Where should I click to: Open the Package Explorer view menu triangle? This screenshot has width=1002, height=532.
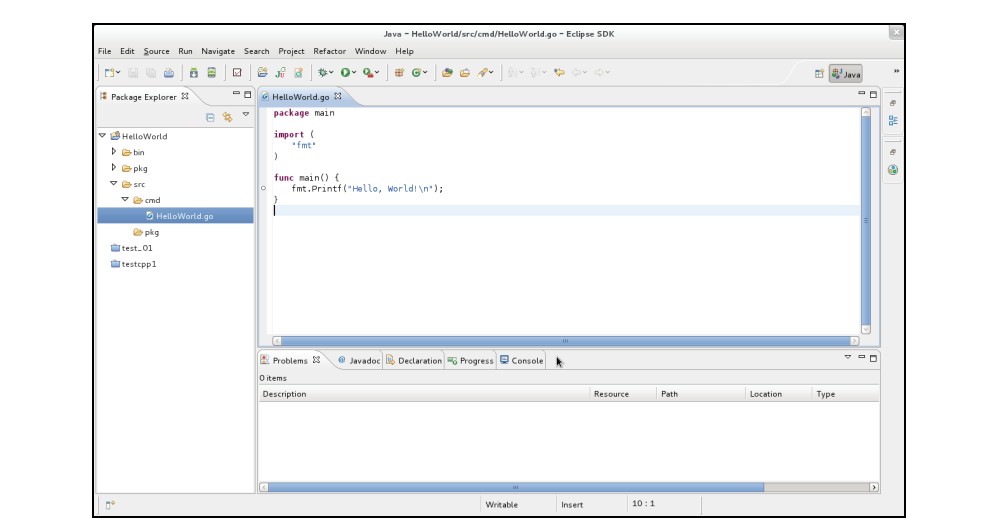point(245,114)
